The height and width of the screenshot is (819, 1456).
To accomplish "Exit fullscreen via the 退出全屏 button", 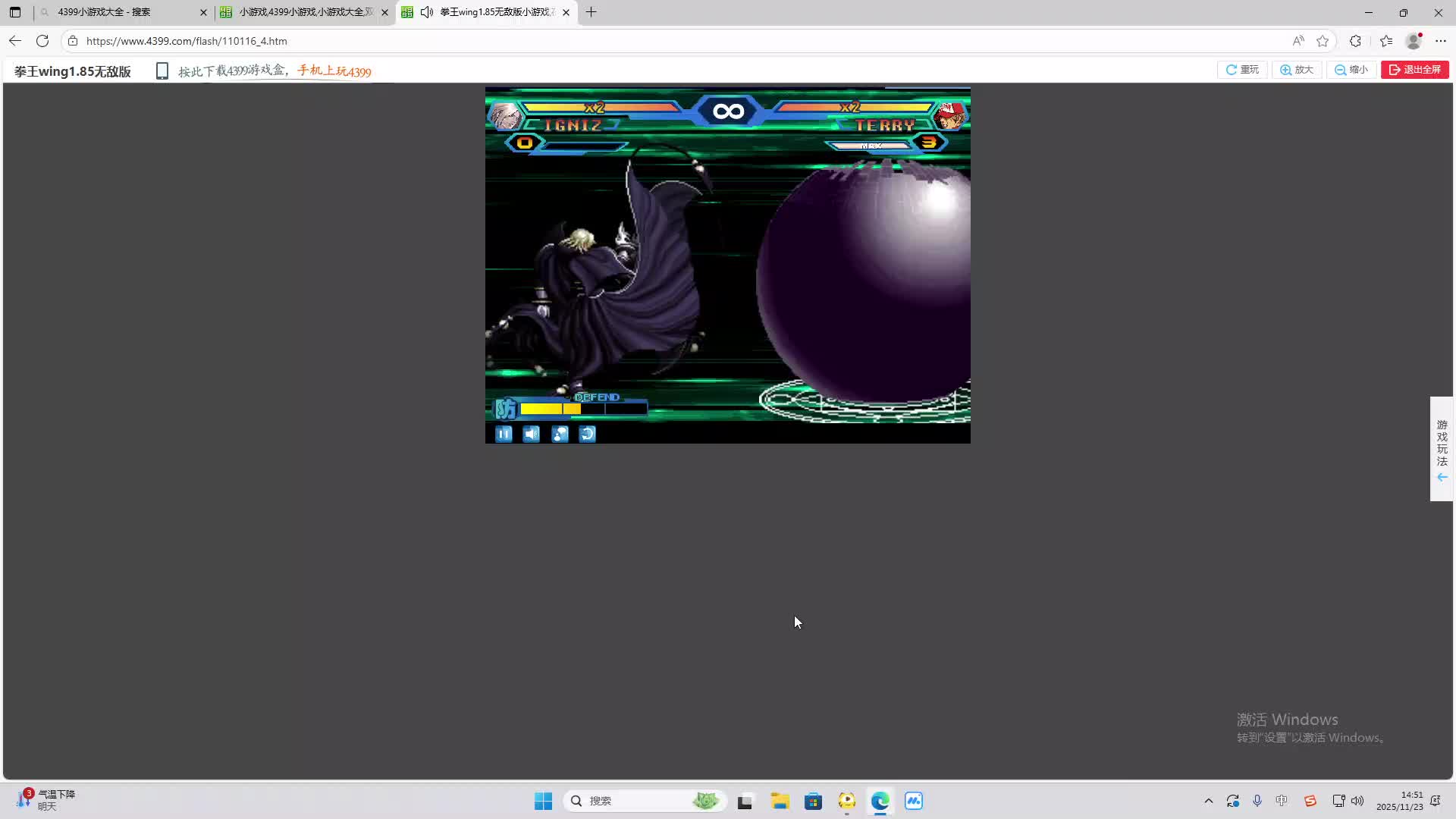I will pyautogui.click(x=1414, y=70).
